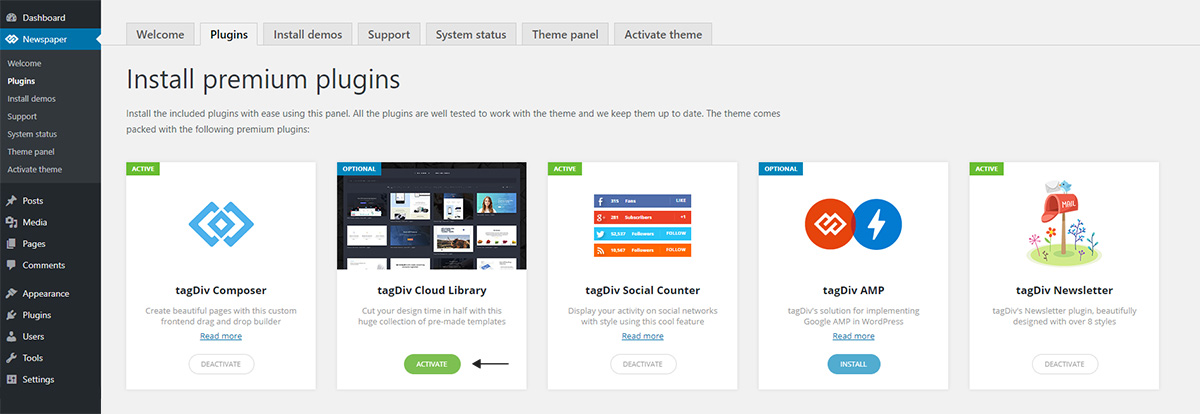Image resolution: width=1200 pixels, height=414 pixels.
Task: Activate the tagDiv Cloud Library plugin
Action: click(432, 364)
